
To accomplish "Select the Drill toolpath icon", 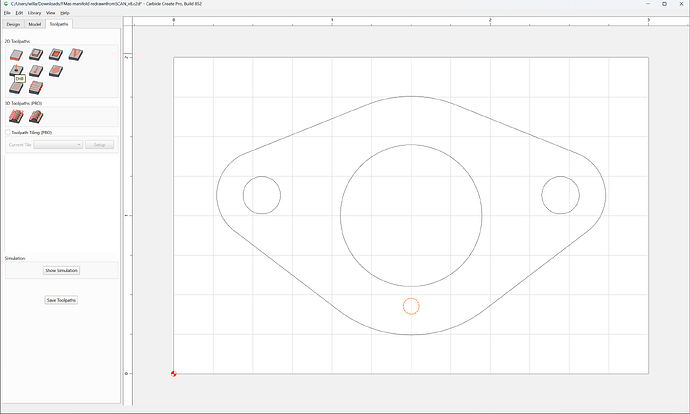I will coord(16,70).
